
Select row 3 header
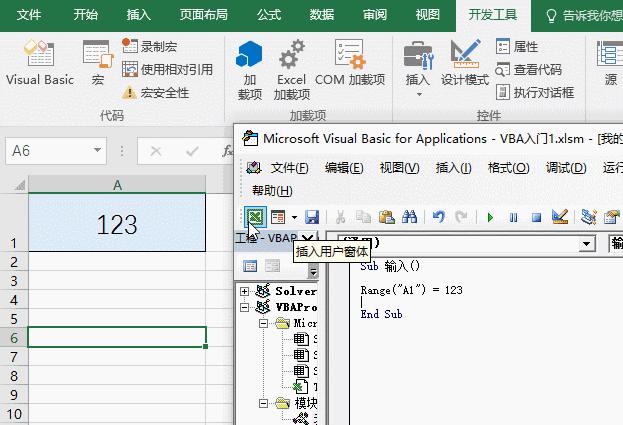(14, 281)
